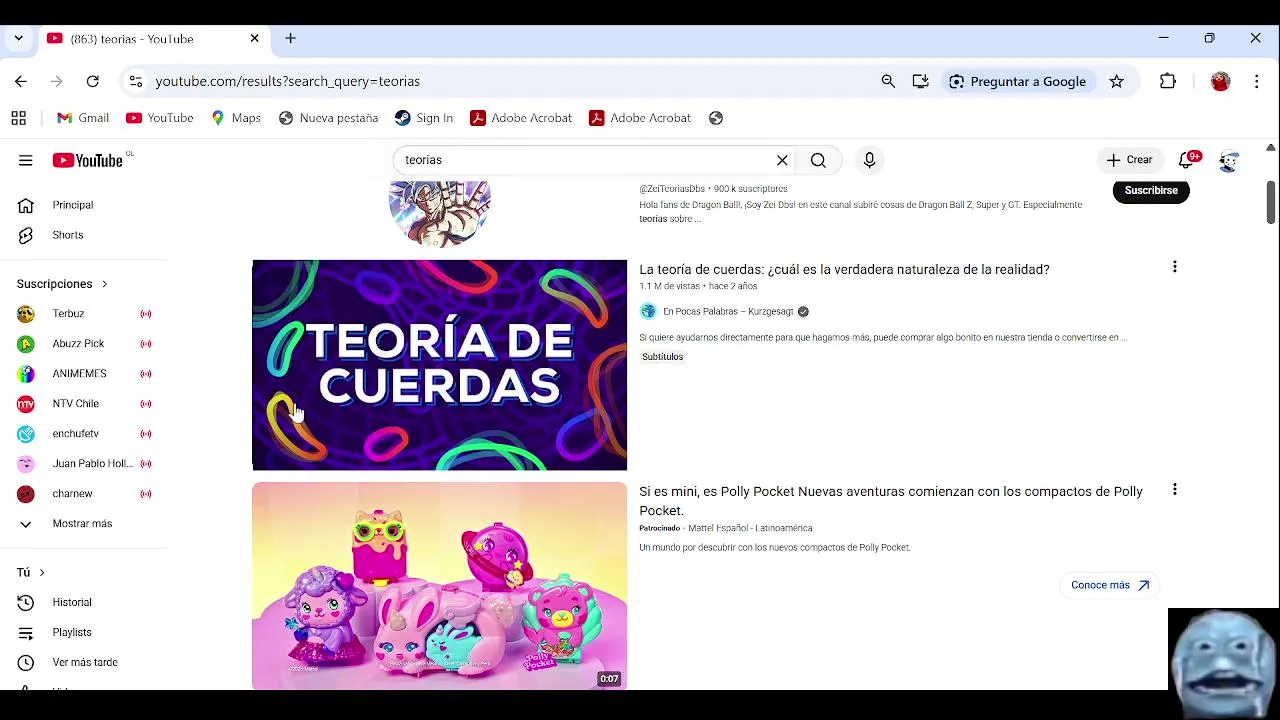Expand the Suscripciones section
Viewport: 1280px width, 720px height.
62,284
